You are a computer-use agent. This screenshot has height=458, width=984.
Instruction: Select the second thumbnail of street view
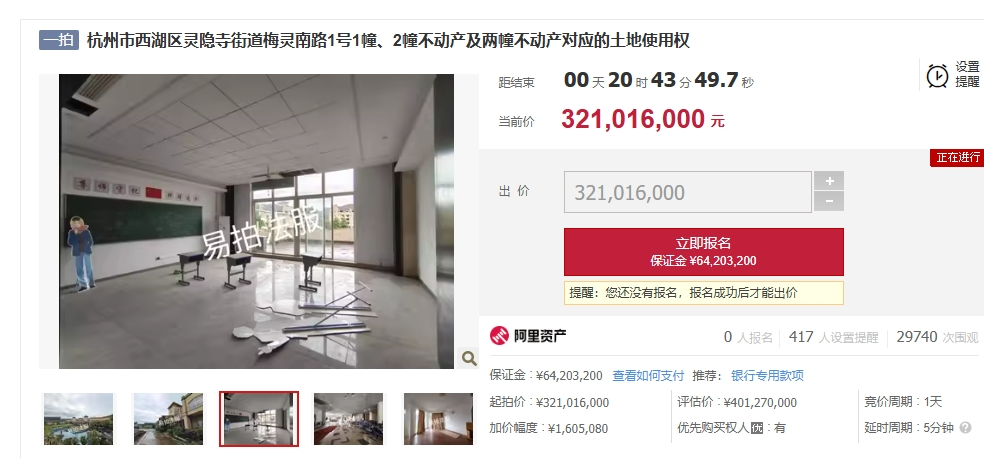[x=168, y=419]
